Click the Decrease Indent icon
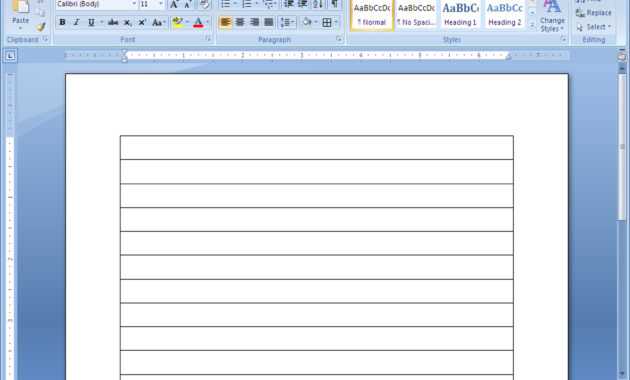The image size is (630, 380). click(288, 4)
